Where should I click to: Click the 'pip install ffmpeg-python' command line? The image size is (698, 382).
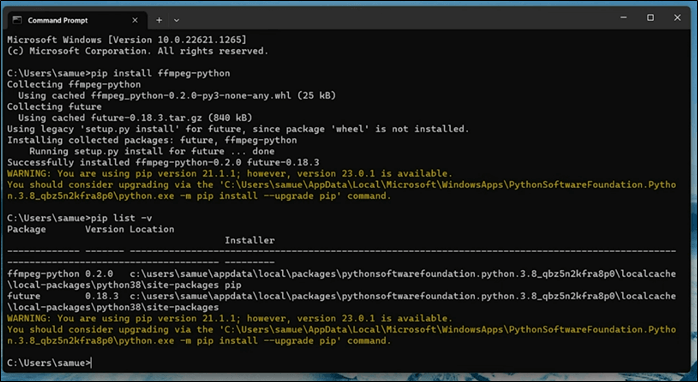pyautogui.click(x=119, y=73)
